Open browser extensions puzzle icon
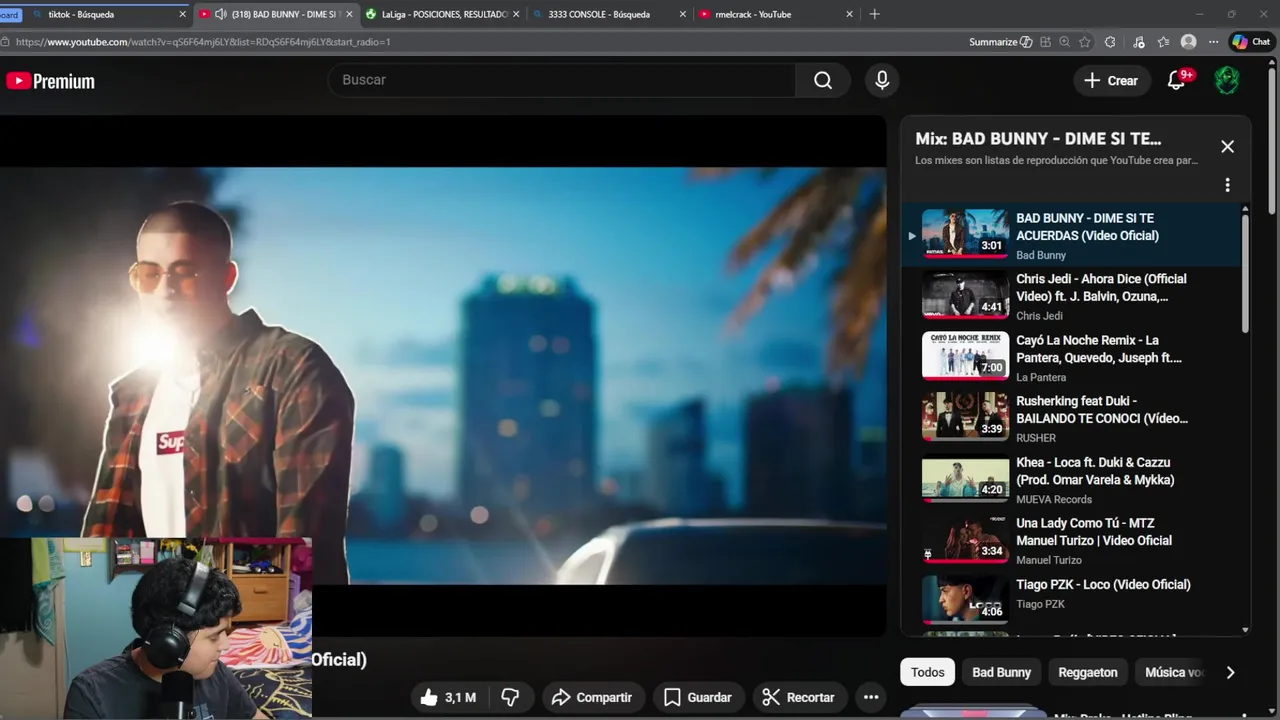 [x=1110, y=42]
